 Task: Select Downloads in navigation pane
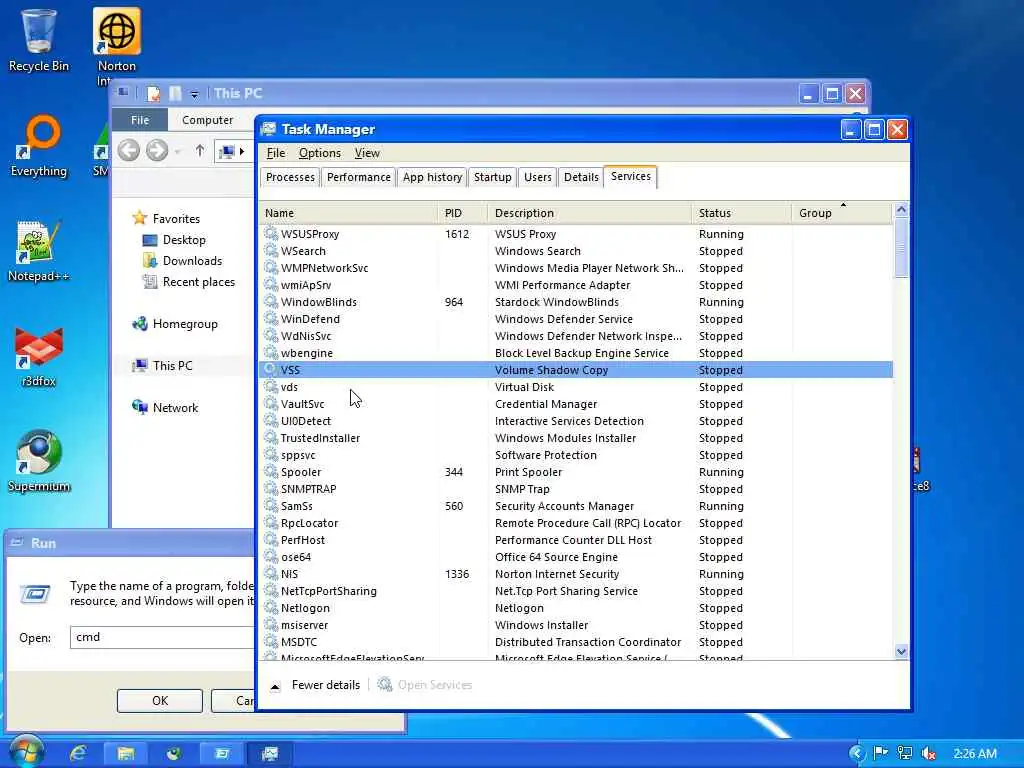point(182,261)
